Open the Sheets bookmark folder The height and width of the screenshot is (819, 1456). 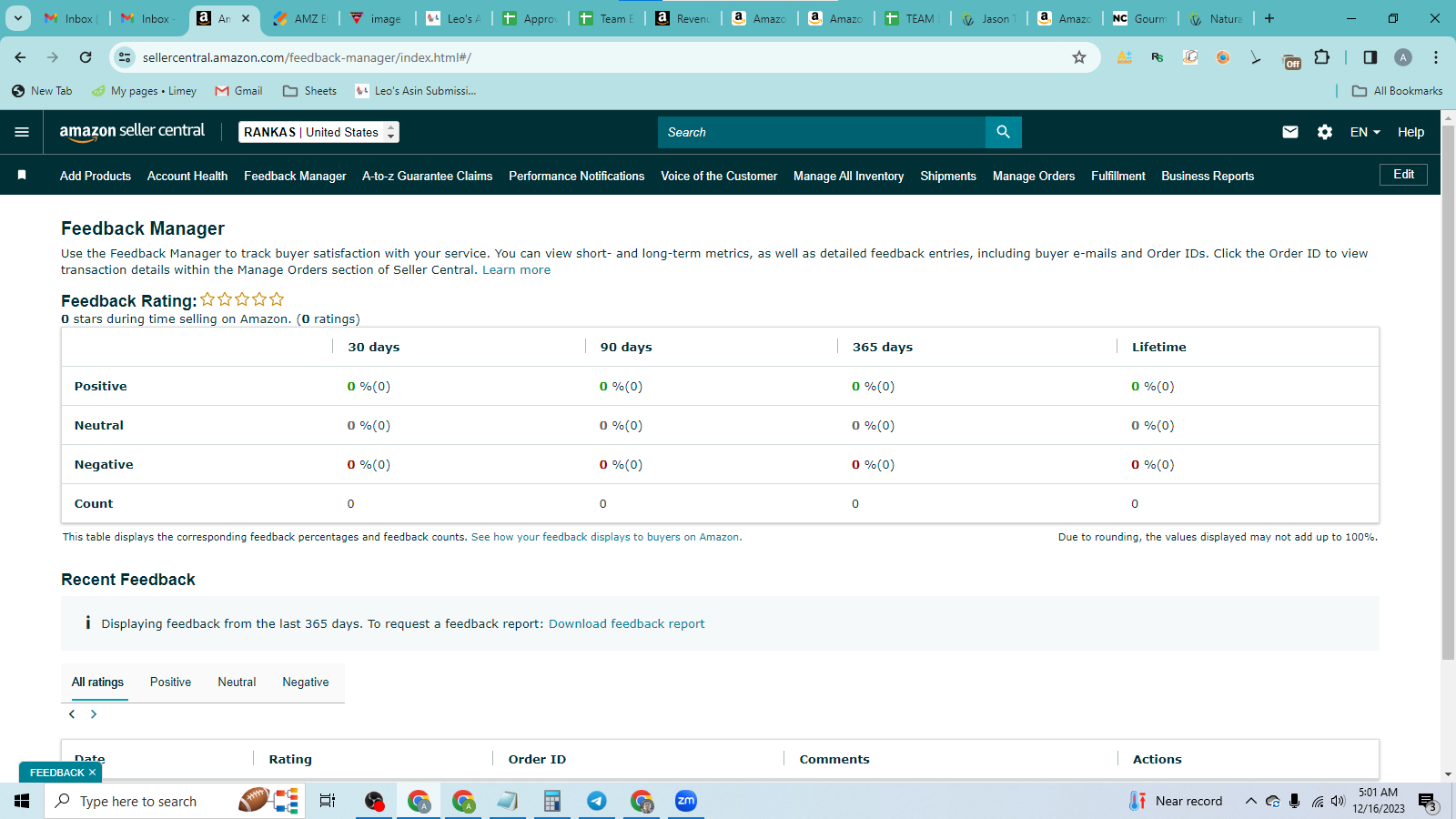pyautogui.click(x=309, y=91)
